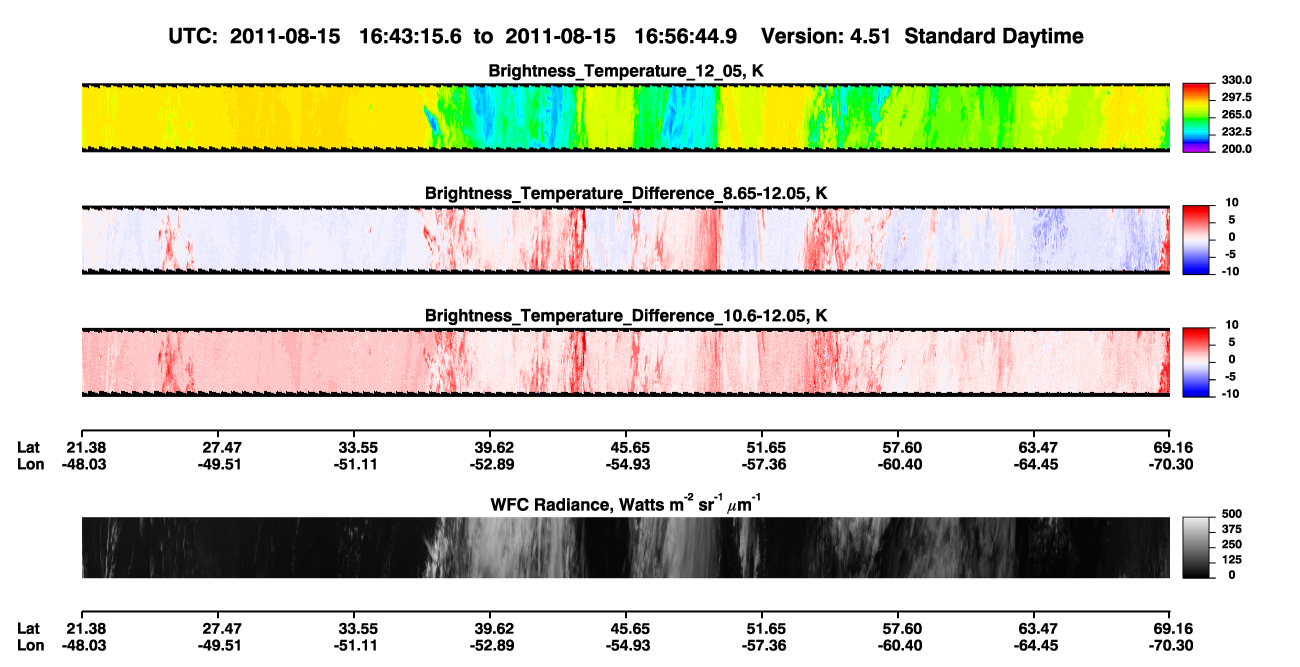The image size is (1300, 667).
Task: Click latitude "39.62" on upper axis
Action: click(x=496, y=448)
